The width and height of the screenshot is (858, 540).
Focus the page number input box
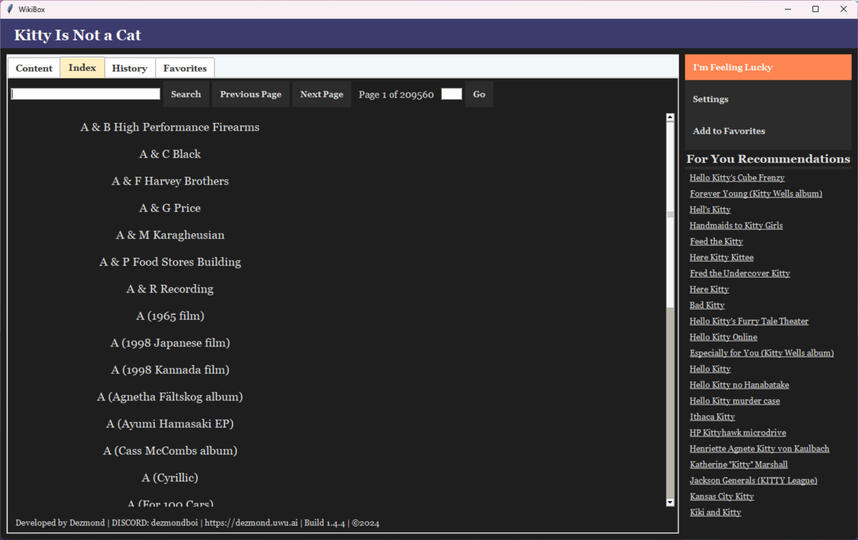[451, 95]
